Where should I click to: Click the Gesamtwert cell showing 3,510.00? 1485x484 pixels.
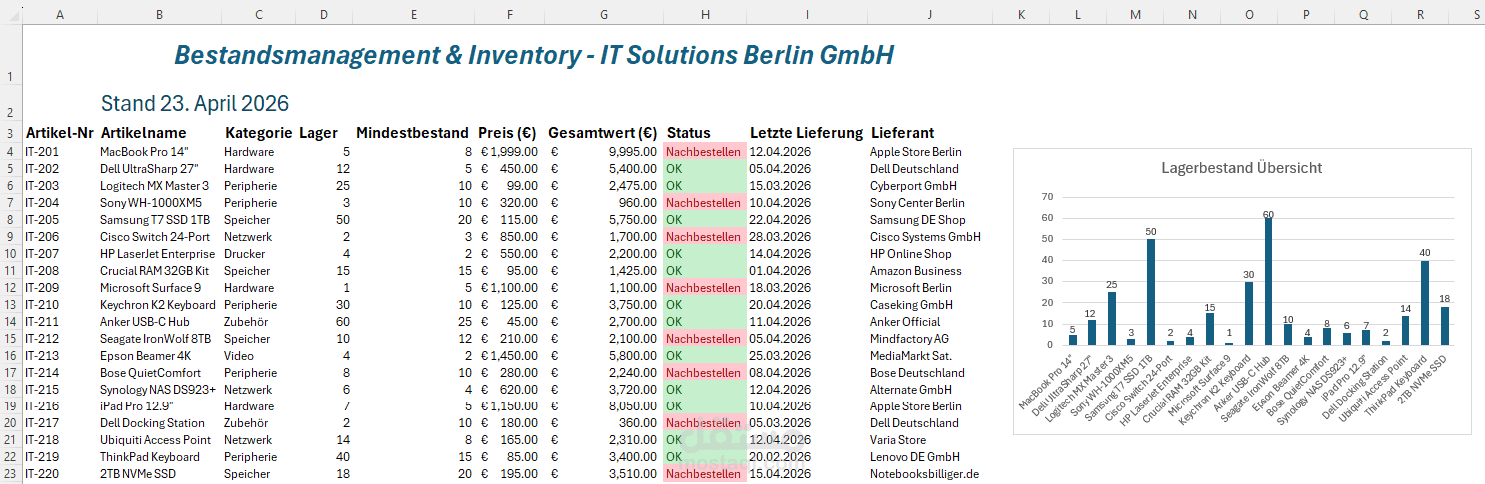point(602,474)
